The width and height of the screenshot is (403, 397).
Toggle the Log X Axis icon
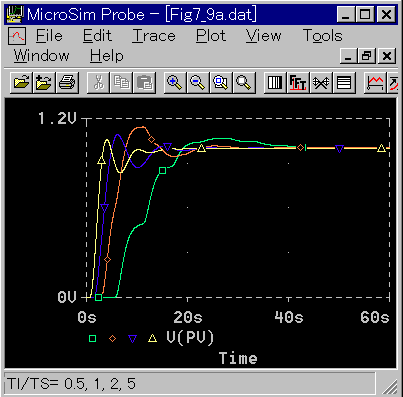[275, 82]
